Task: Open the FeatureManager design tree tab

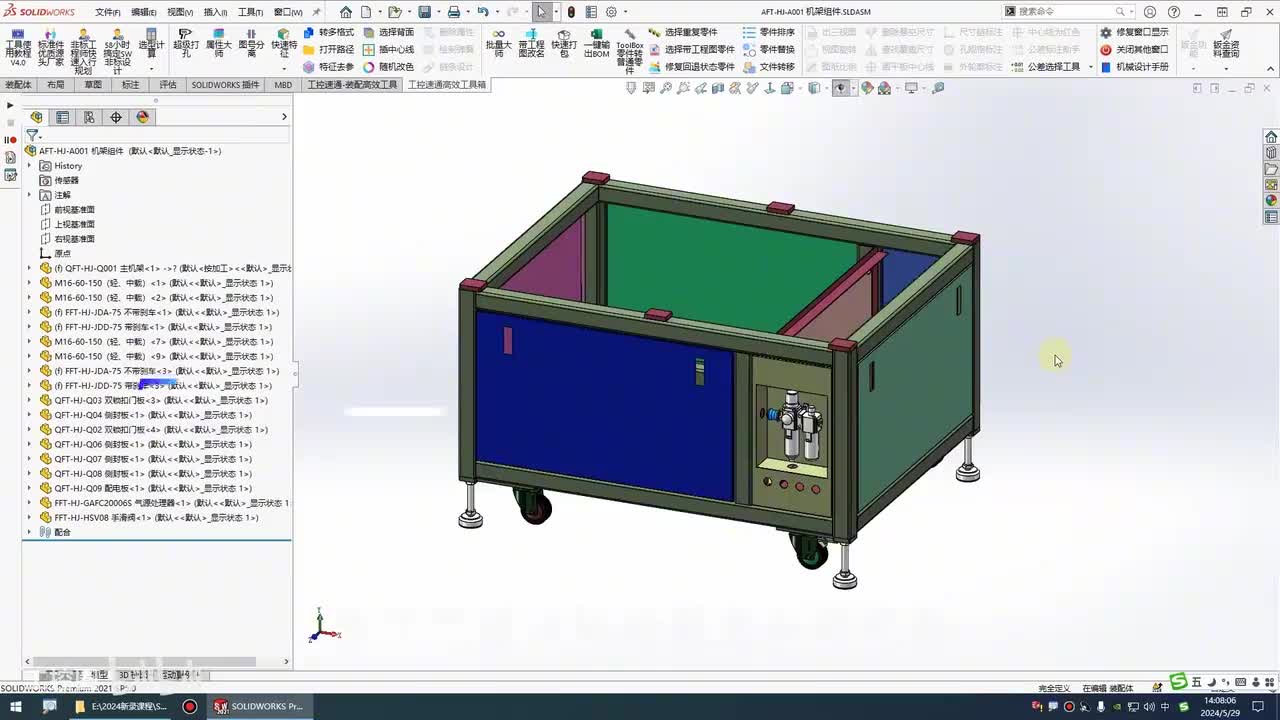Action: click(37, 117)
